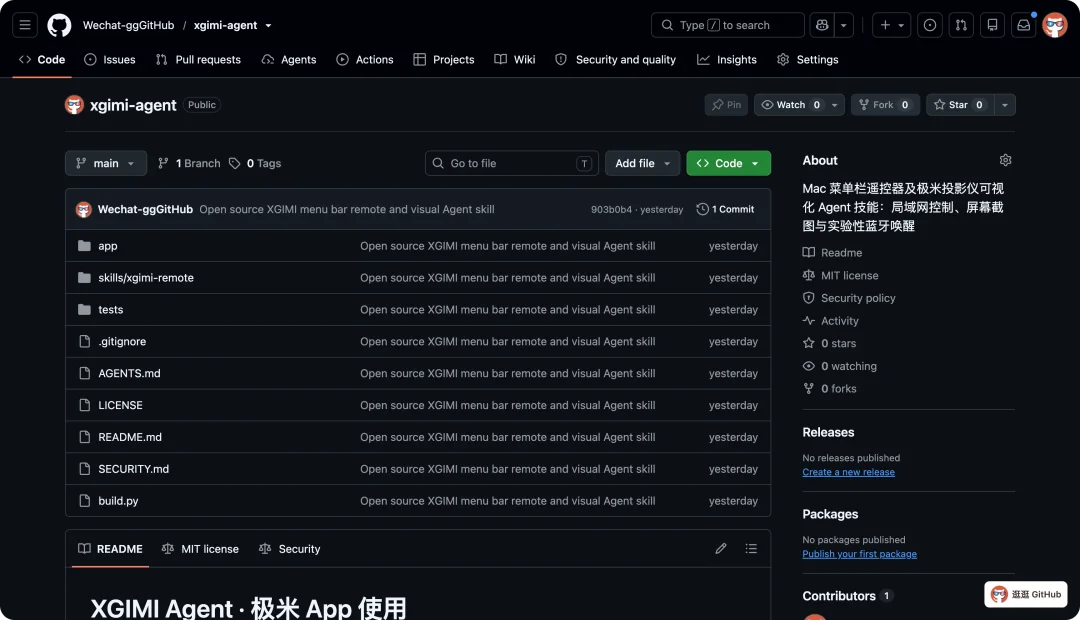
Task: Star the xgimi-agent repository
Action: point(959,105)
